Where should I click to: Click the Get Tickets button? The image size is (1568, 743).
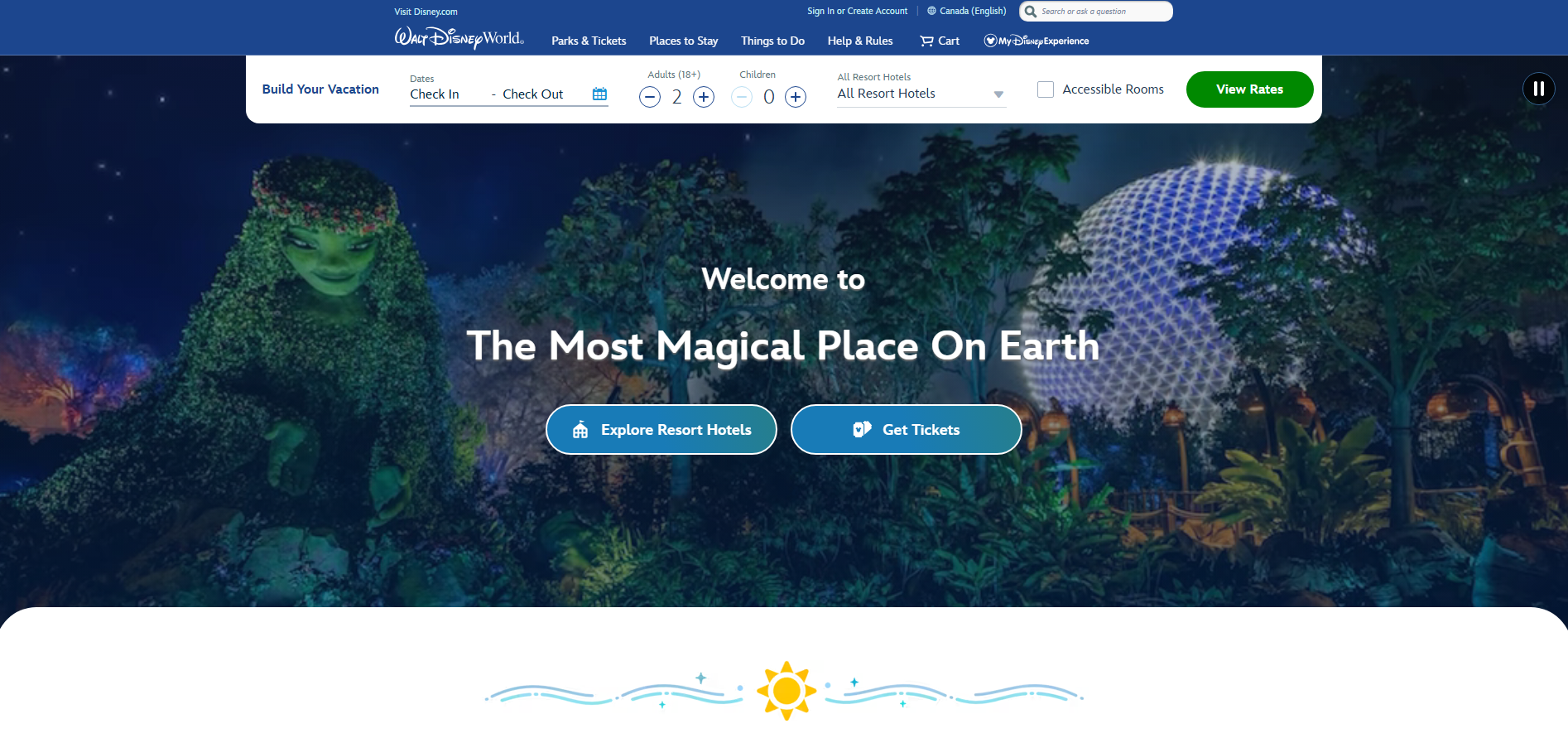click(x=907, y=429)
